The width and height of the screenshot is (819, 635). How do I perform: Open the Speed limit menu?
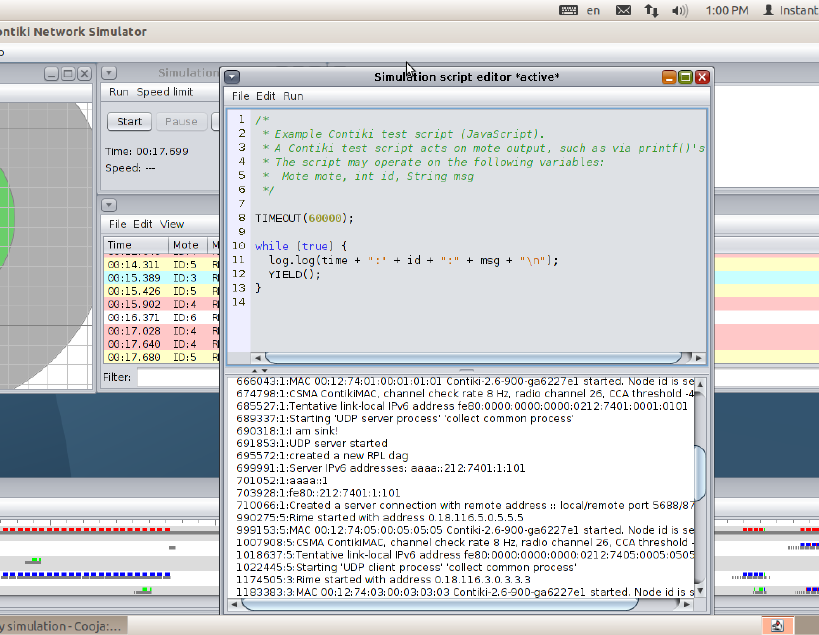(165, 92)
